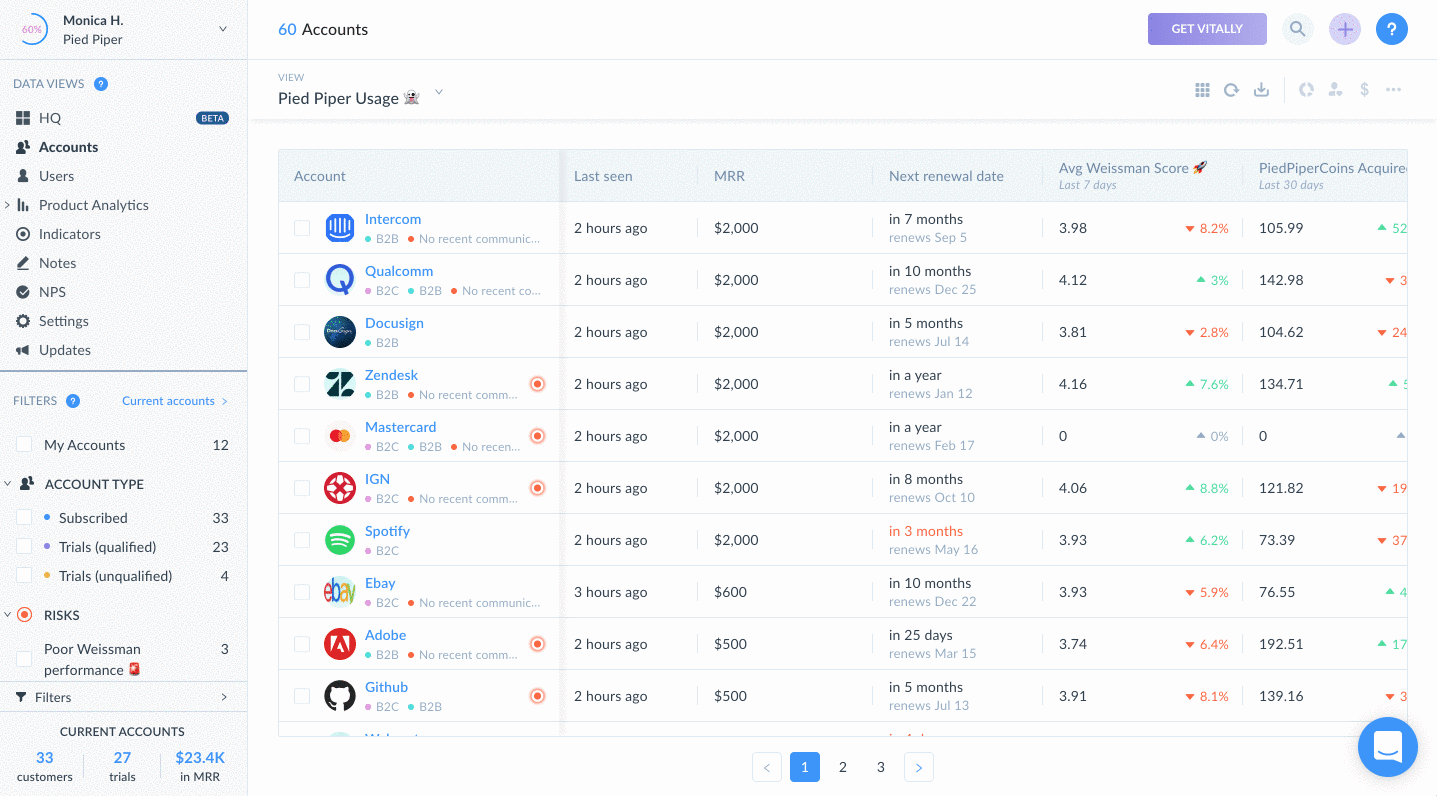Click the refresh view icon

1232,90
